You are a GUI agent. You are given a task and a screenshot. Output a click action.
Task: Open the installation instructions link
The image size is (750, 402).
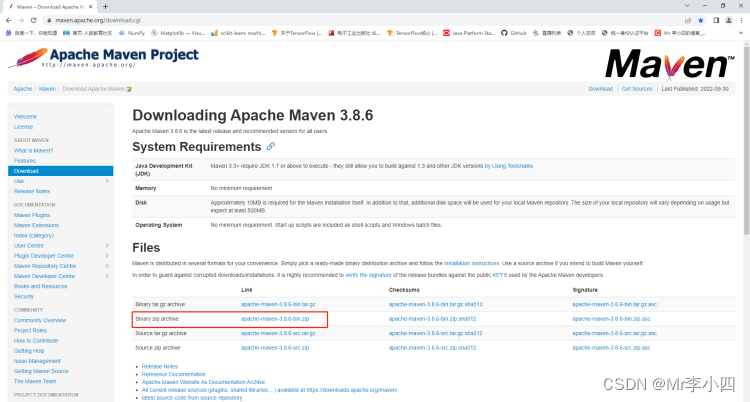pyautogui.click(x=472, y=263)
